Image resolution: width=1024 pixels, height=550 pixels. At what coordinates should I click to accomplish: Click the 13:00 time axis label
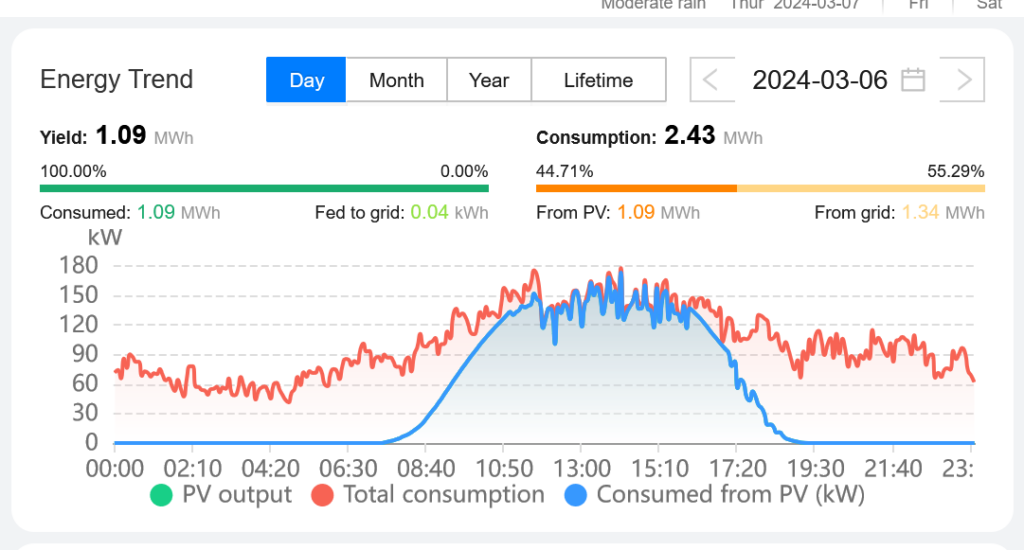click(582, 468)
